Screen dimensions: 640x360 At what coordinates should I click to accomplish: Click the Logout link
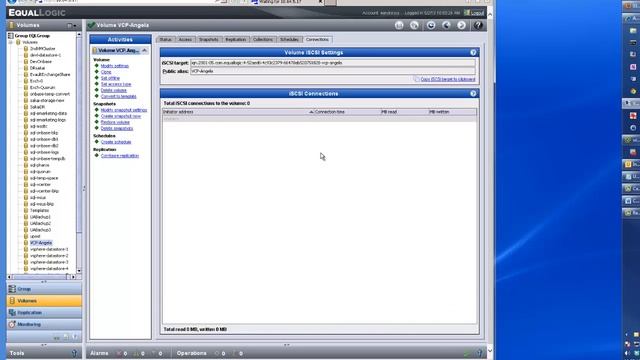(x=477, y=13)
